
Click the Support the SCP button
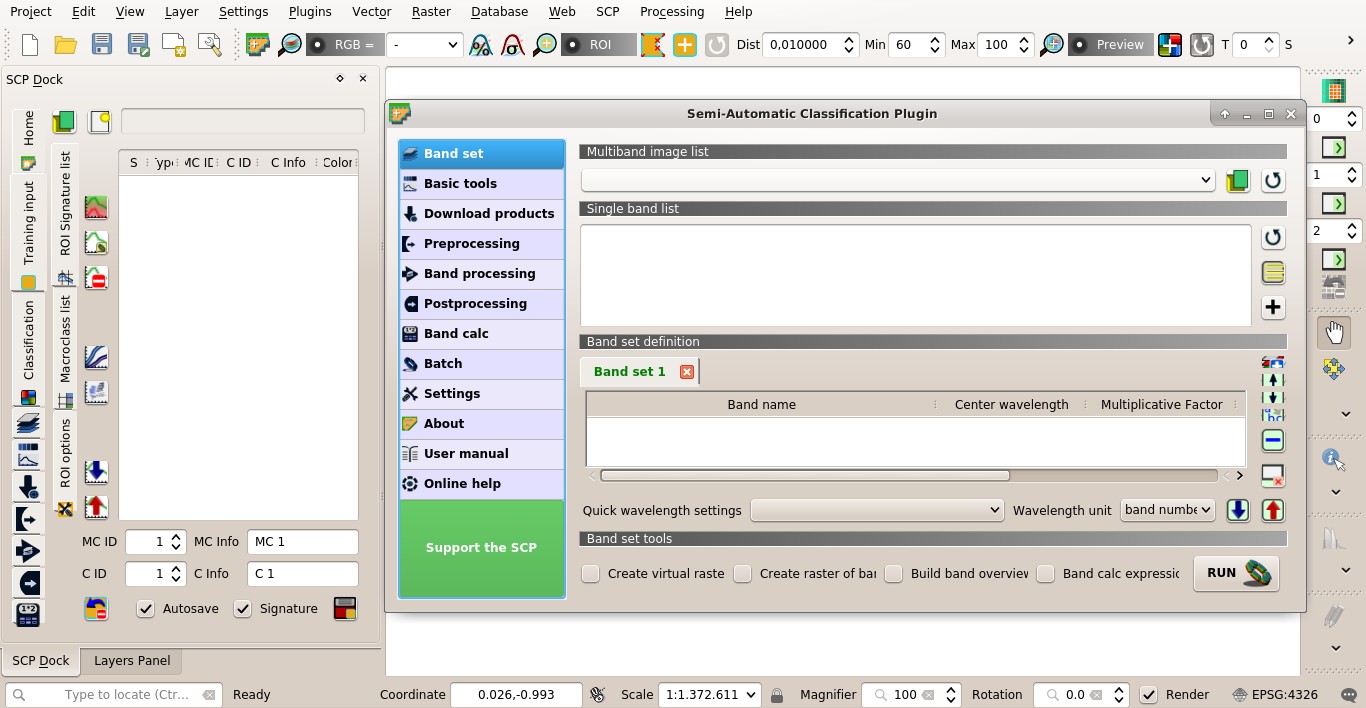(x=482, y=548)
